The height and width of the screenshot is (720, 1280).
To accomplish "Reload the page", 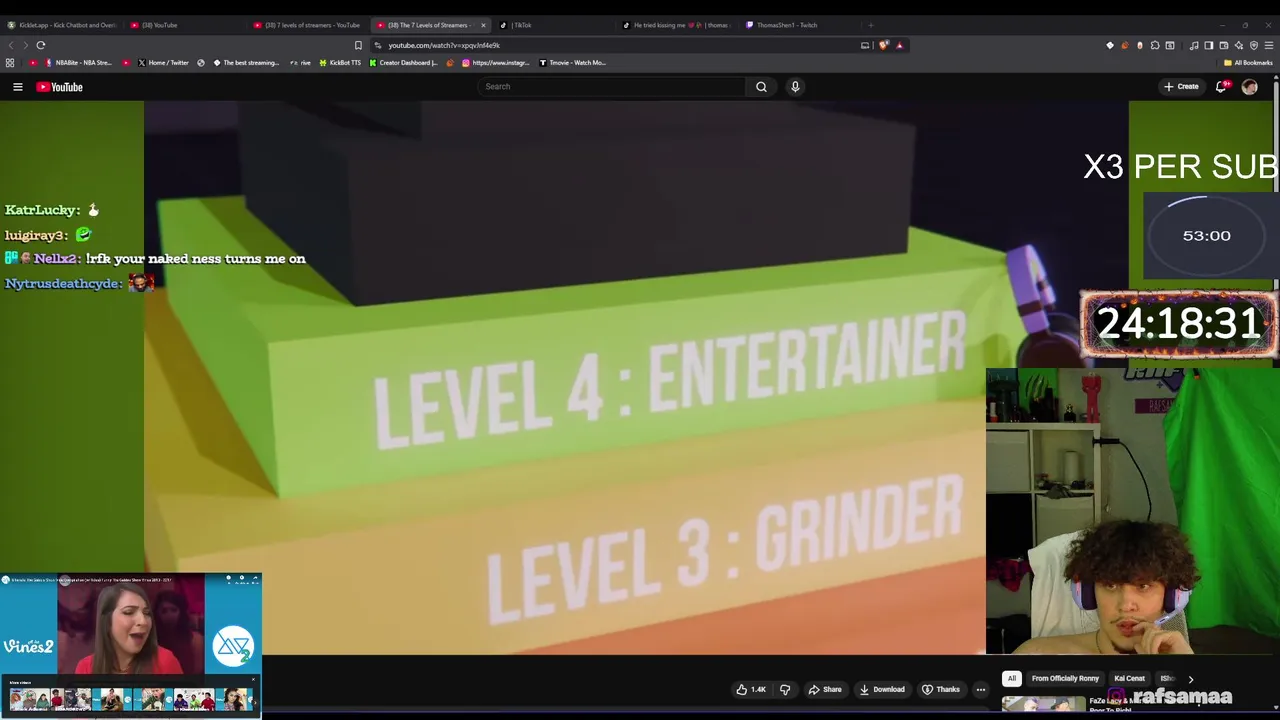I will [x=41, y=45].
